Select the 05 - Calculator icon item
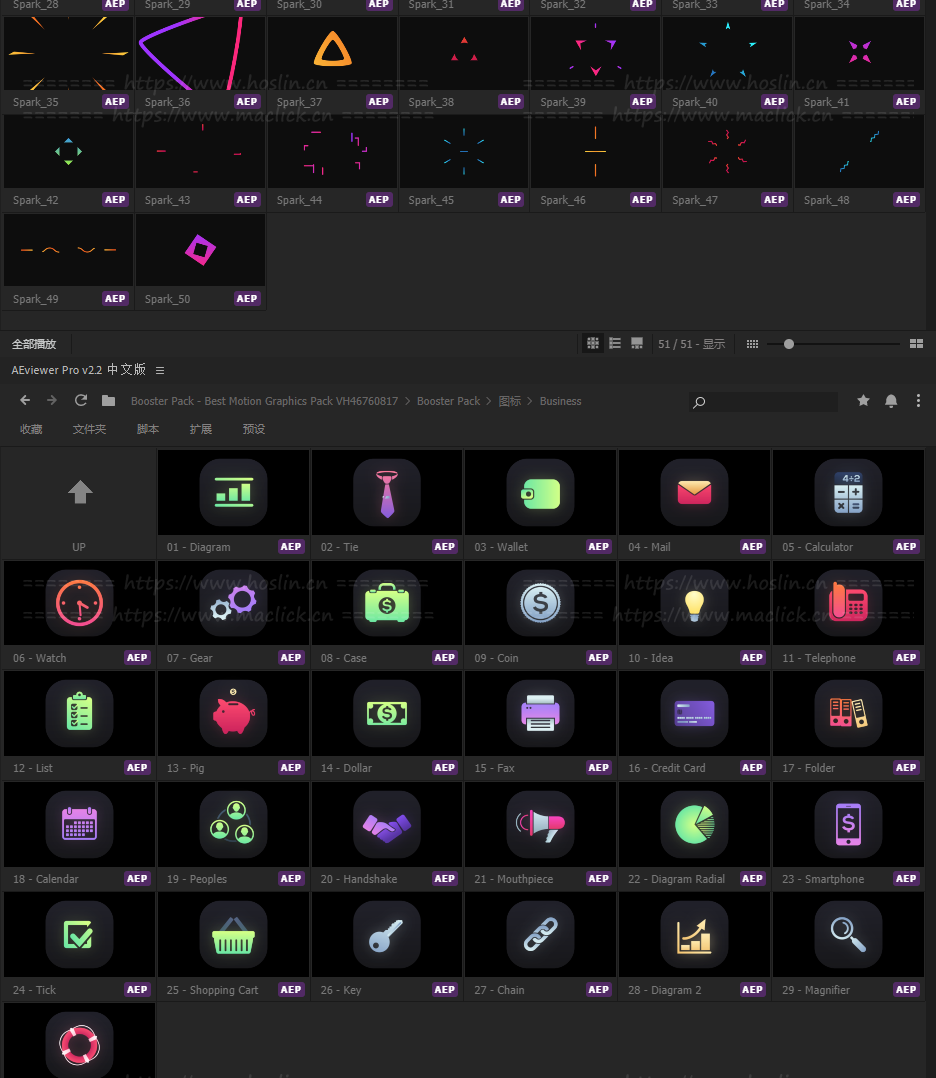This screenshot has width=936, height=1078. point(848,503)
